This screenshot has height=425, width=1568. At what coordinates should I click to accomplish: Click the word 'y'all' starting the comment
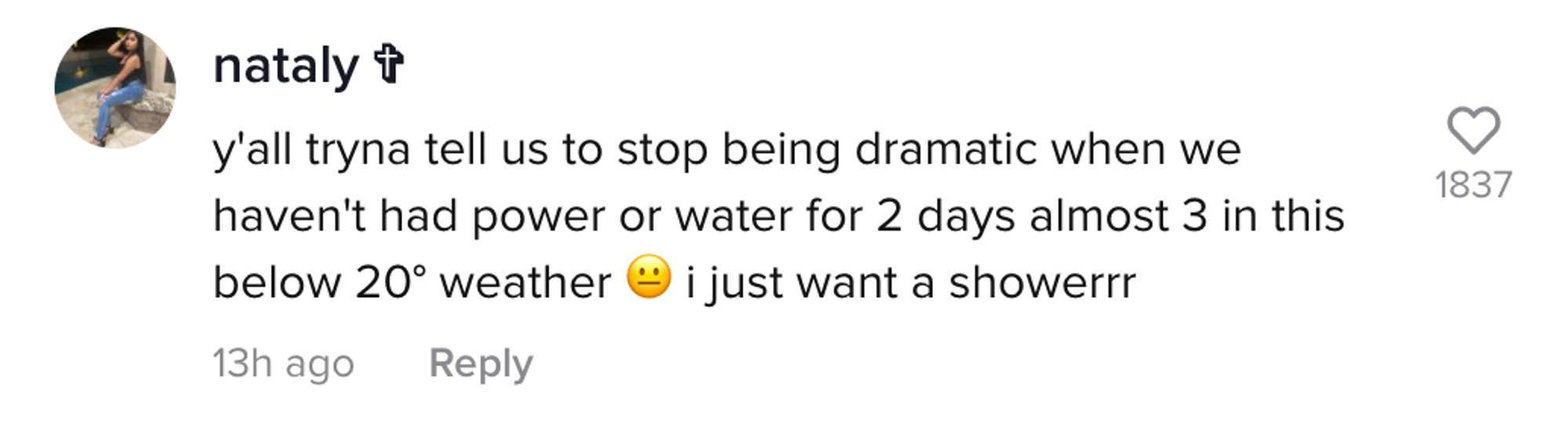(x=252, y=151)
